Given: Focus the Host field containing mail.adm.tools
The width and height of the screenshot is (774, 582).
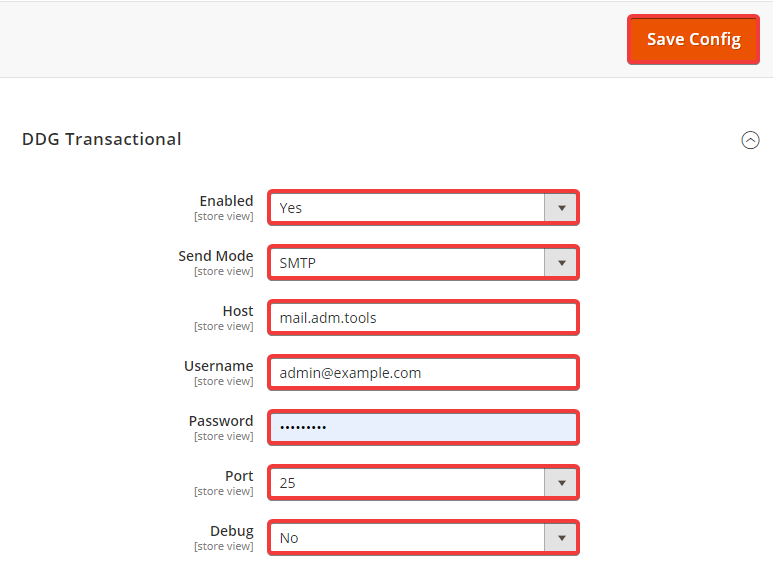Looking at the screenshot, I should [x=423, y=318].
